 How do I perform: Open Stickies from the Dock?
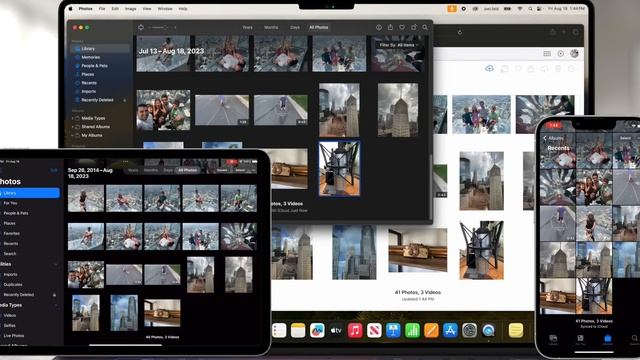pyautogui.click(x=516, y=330)
